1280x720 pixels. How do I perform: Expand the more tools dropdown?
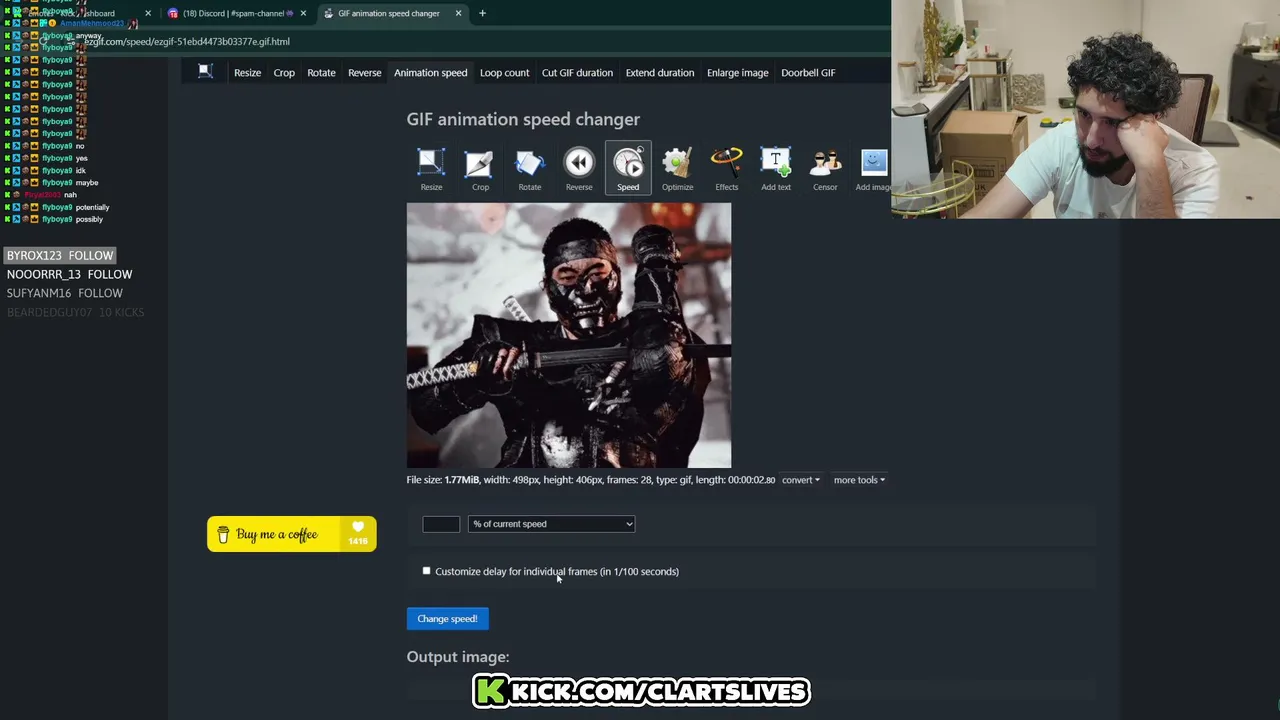[x=859, y=480]
